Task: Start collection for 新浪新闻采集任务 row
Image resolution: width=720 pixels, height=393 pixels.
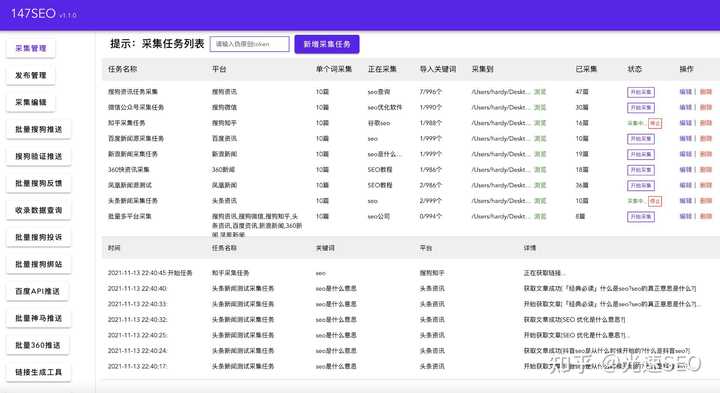Action: [x=641, y=154]
